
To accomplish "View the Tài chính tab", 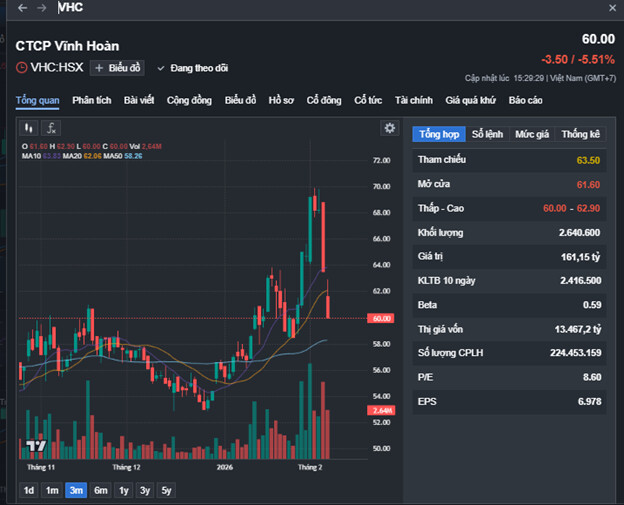I will pyautogui.click(x=413, y=100).
